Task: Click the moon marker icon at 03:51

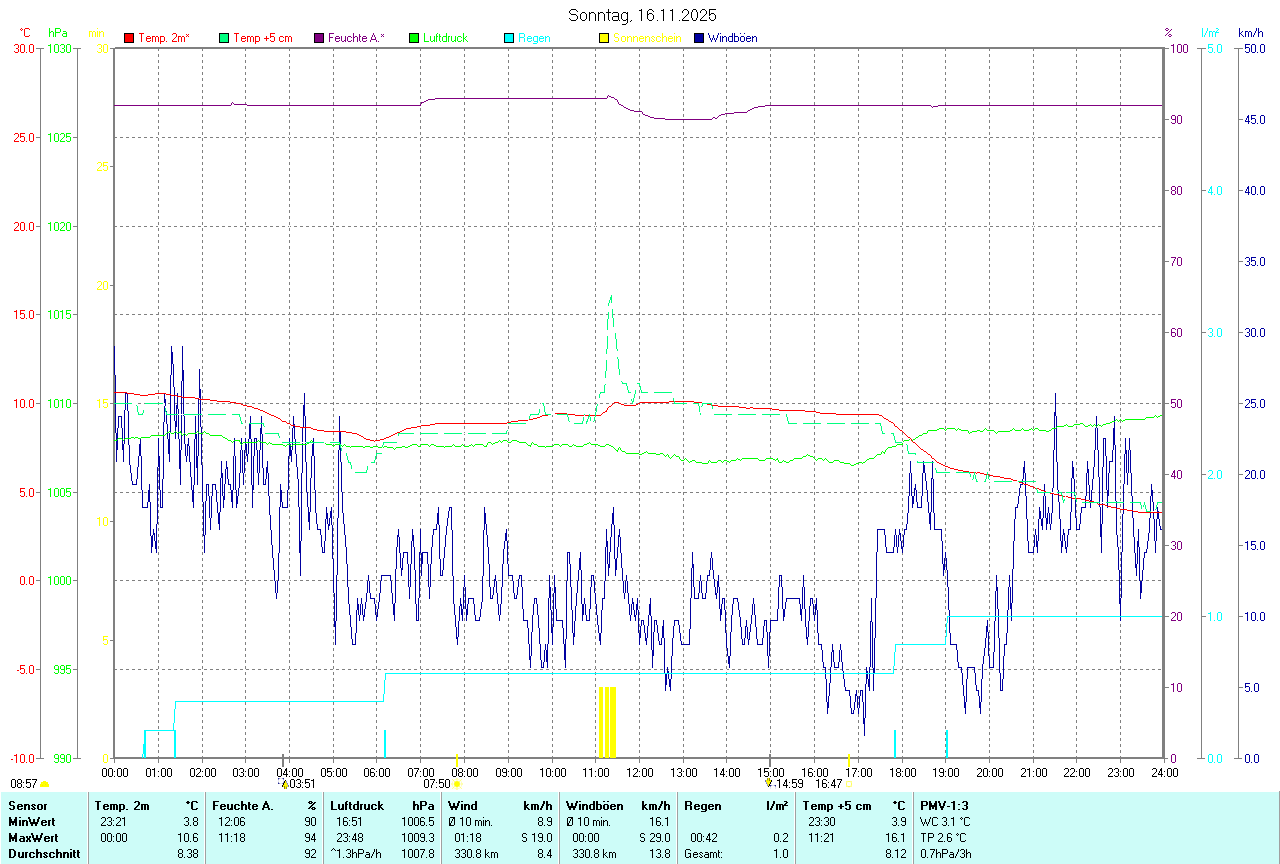Action: tap(284, 784)
